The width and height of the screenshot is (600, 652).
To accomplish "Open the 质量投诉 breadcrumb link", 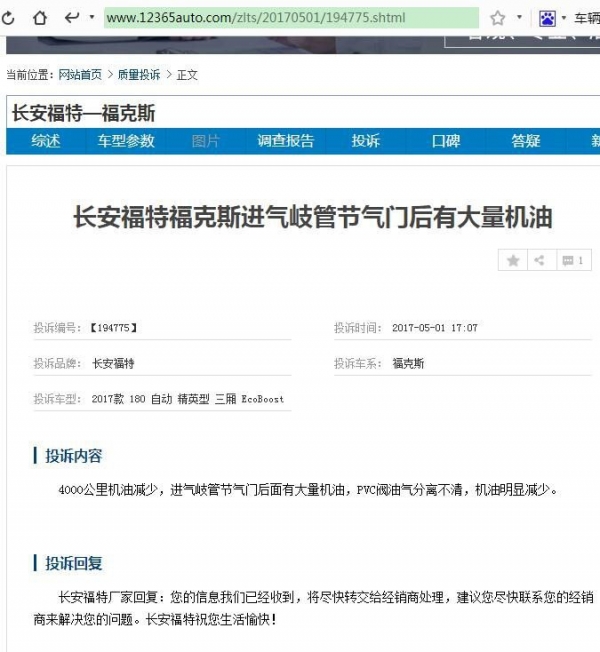I will (x=139, y=75).
